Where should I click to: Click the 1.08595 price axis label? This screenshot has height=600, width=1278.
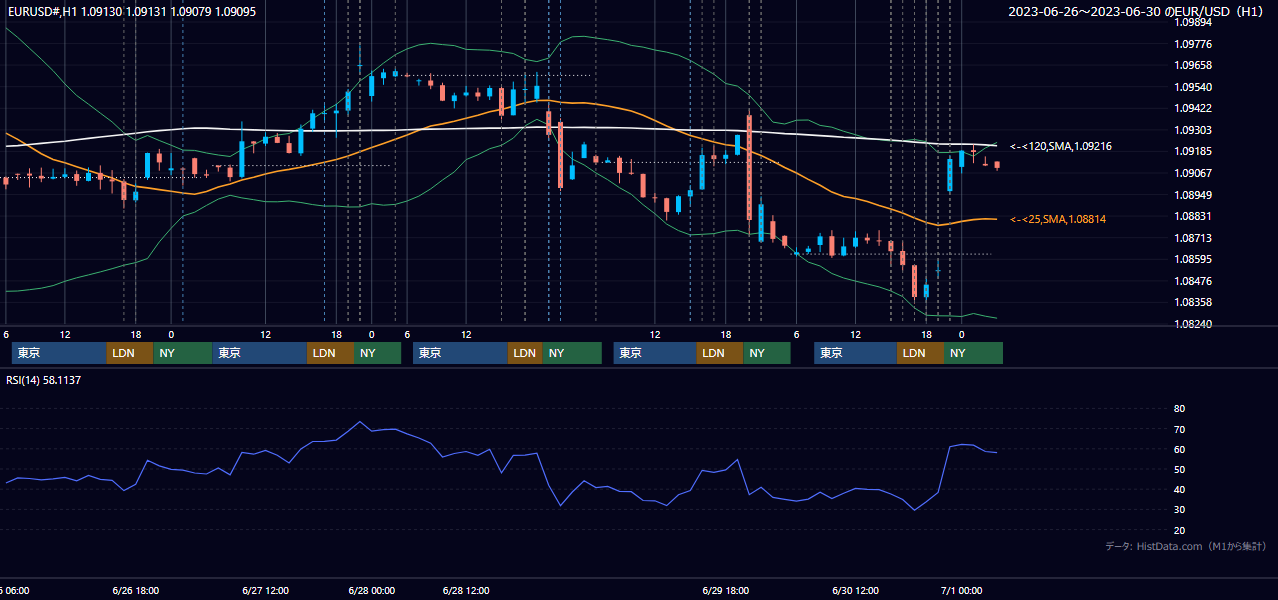[1193, 259]
